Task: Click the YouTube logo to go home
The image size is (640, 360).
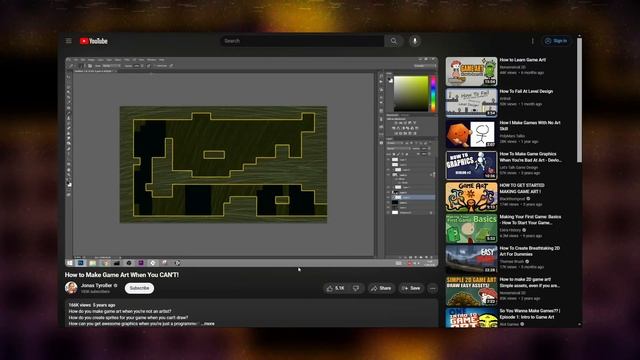Action: (x=94, y=41)
